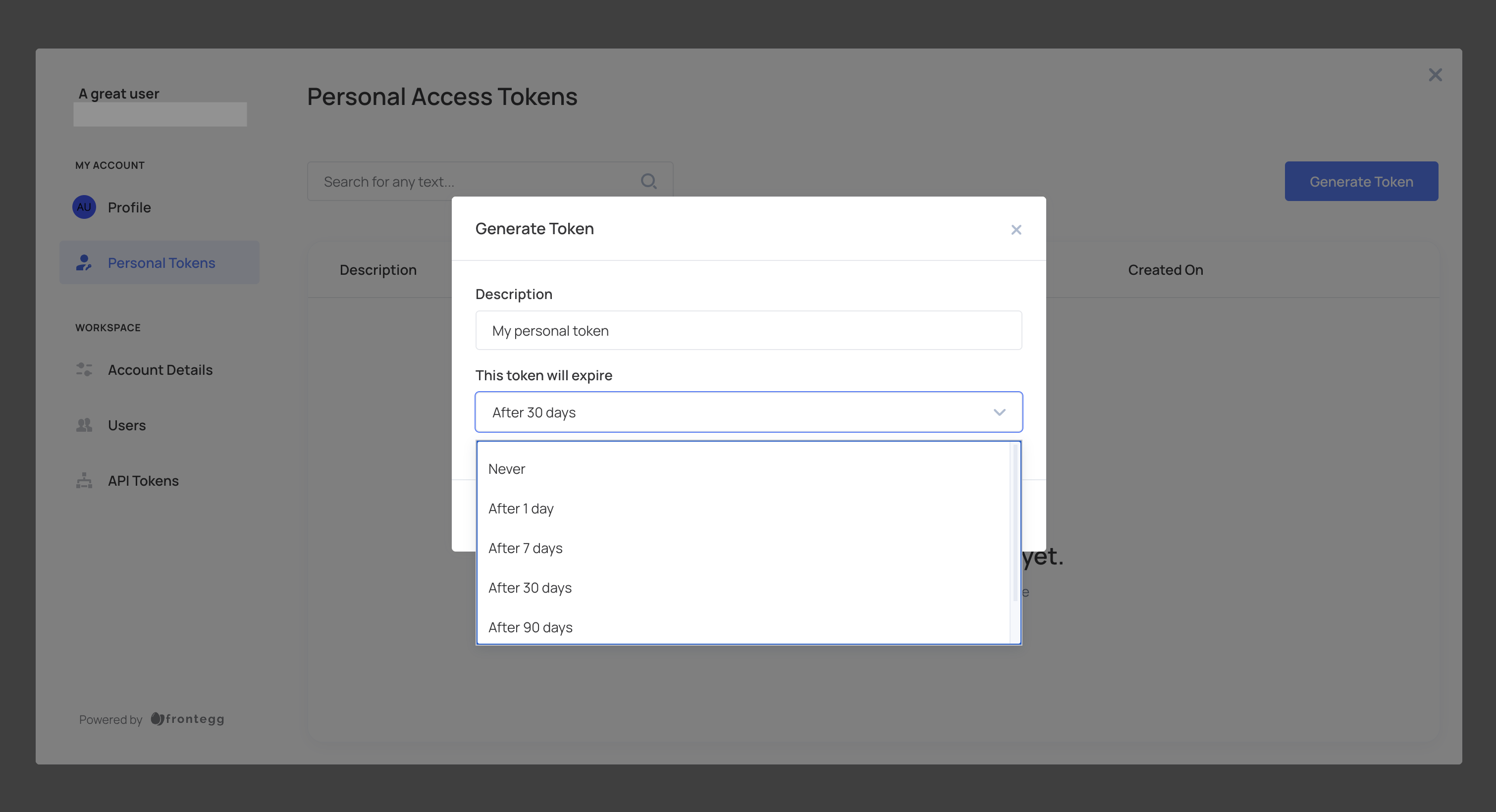Open the Profile menu item

[129, 207]
